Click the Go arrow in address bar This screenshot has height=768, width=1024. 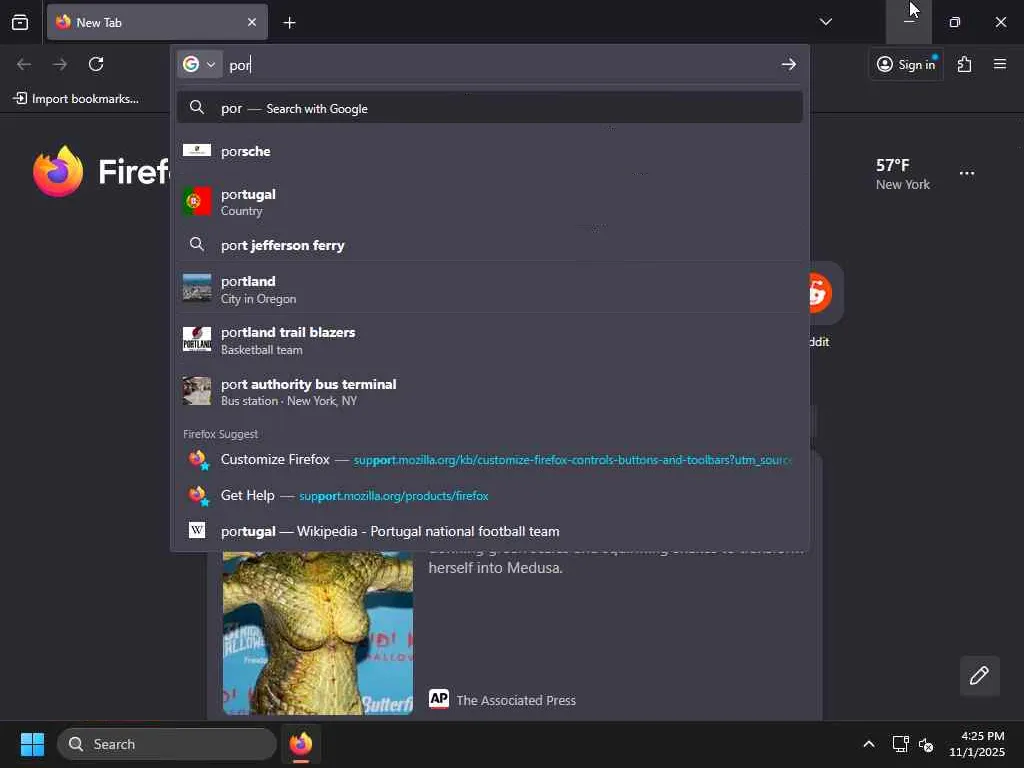(788, 64)
